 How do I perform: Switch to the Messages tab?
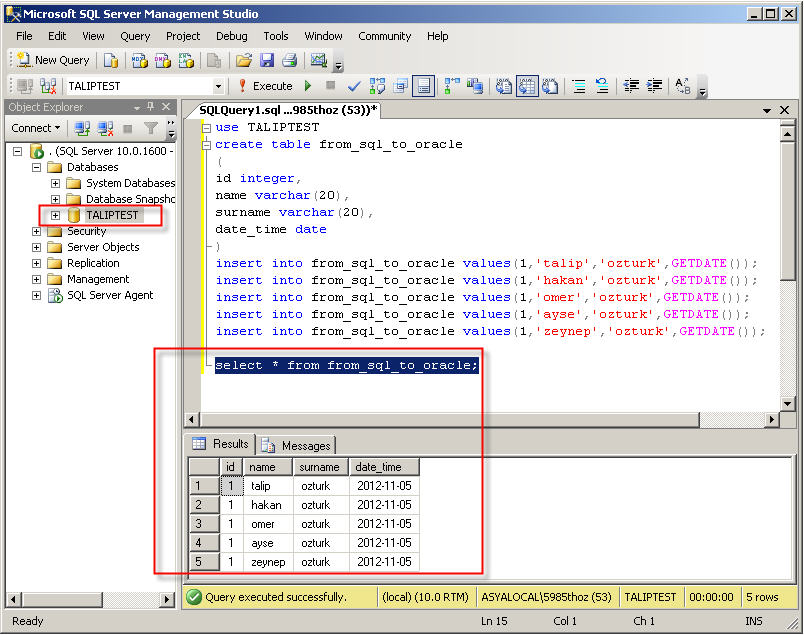click(296, 445)
